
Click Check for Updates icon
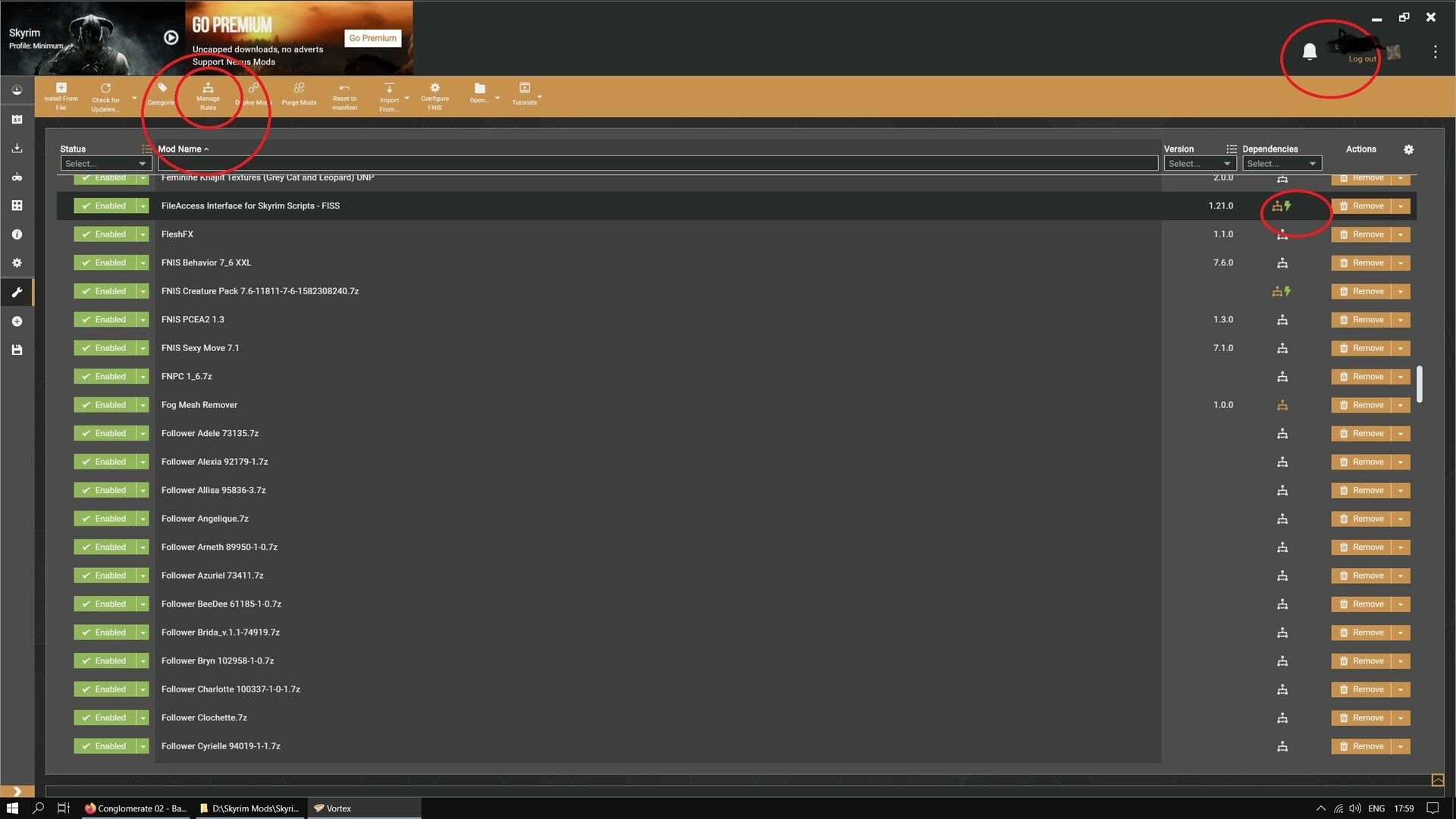pyautogui.click(x=105, y=97)
